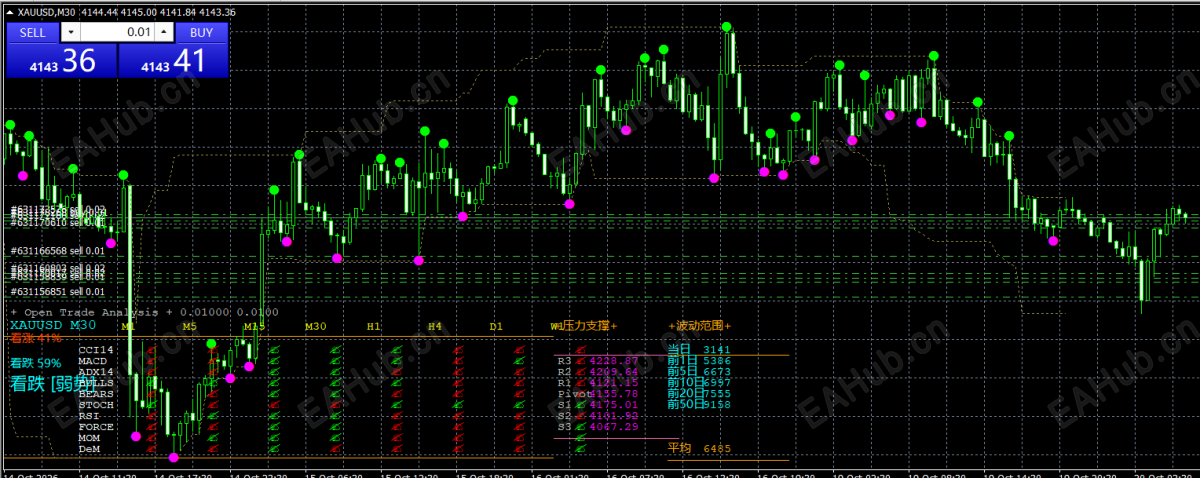Click the 前20日 range value 7555
The image size is (1200, 478).
(x=718, y=393)
